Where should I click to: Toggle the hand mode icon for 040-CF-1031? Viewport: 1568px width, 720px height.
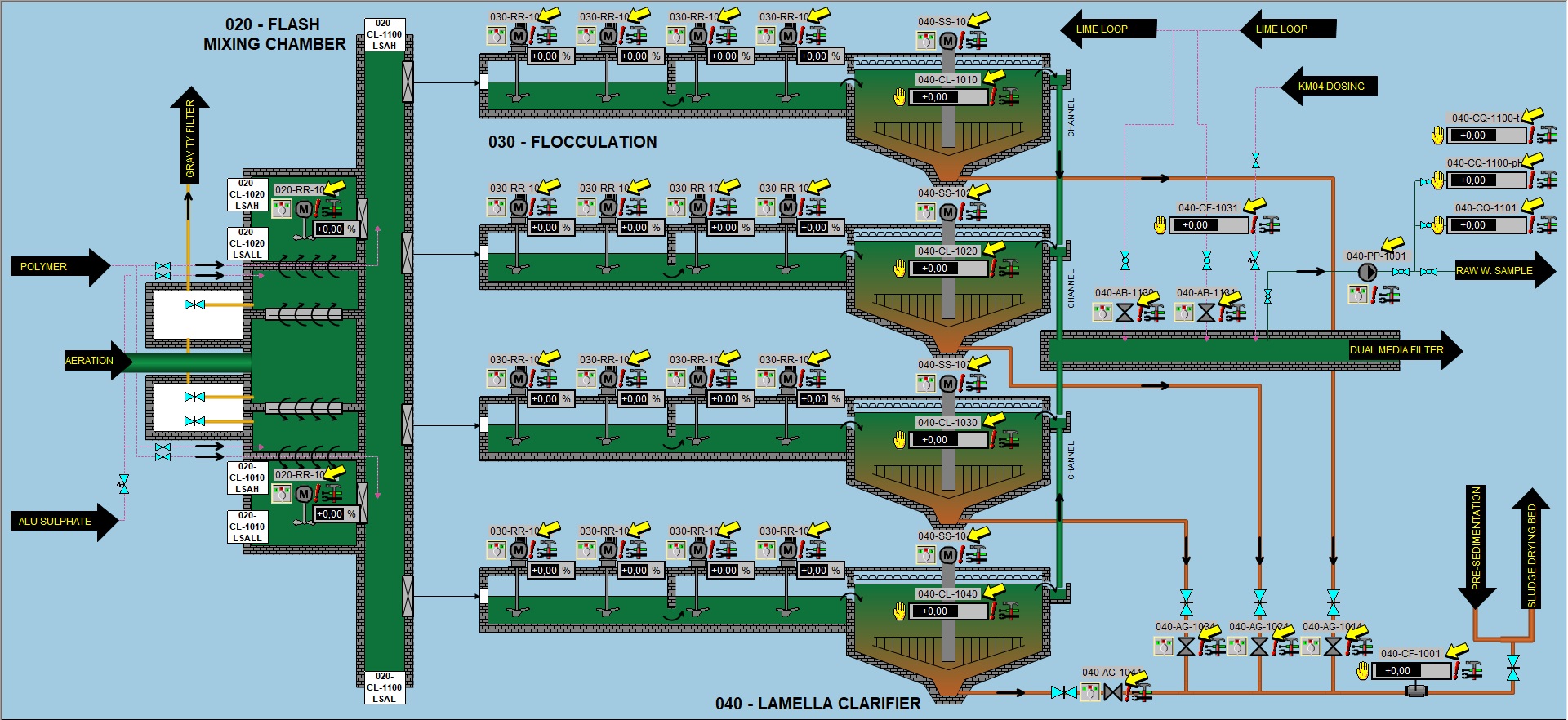pyautogui.click(x=1160, y=225)
